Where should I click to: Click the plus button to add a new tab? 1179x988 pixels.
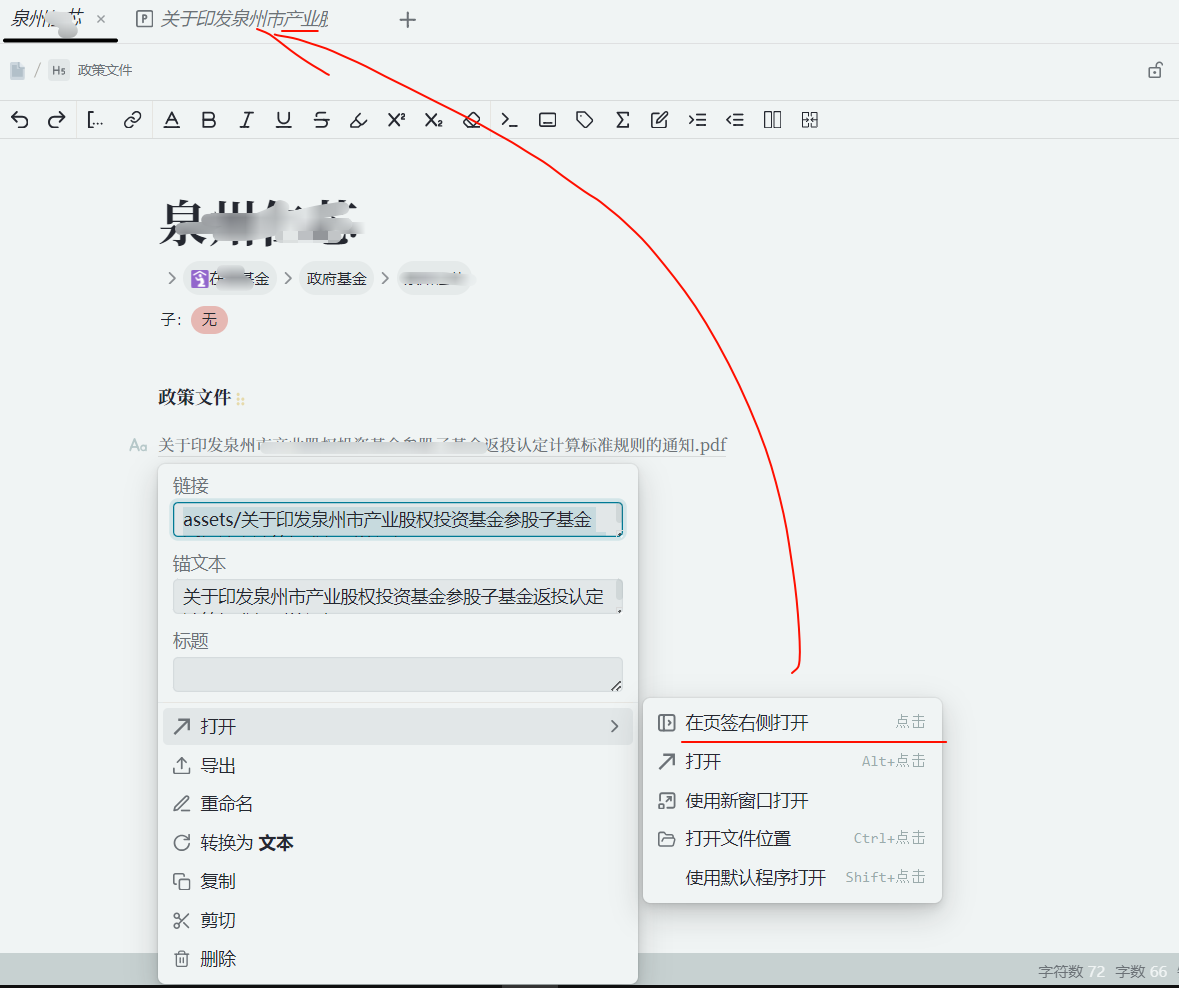pos(407,20)
